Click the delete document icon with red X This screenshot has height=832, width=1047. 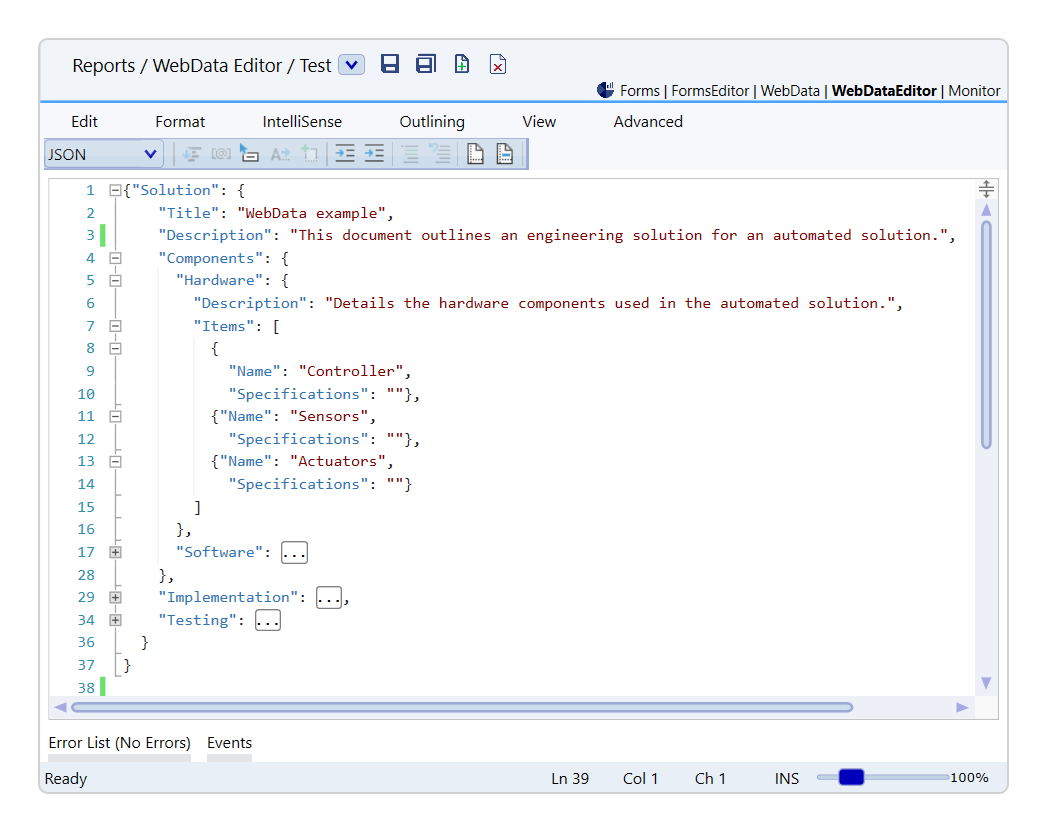(498, 65)
